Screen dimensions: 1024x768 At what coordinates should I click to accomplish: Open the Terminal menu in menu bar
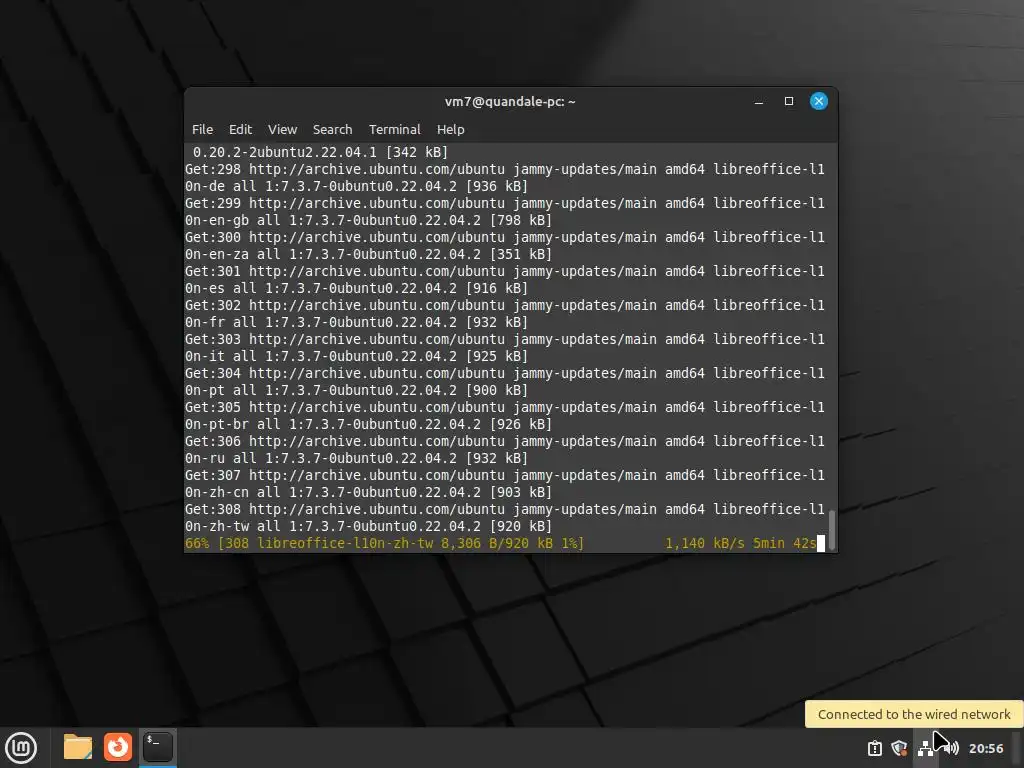(x=394, y=129)
